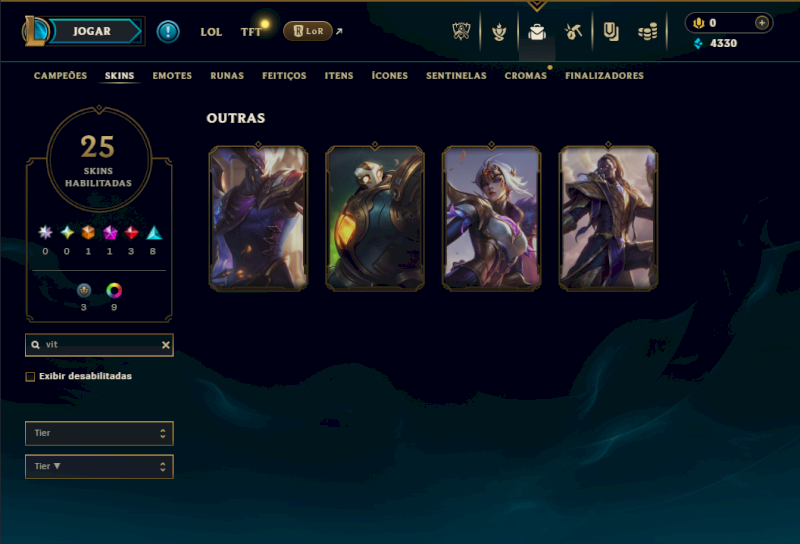The width and height of the screenshot is (800, 544).
Task: Clear the 'vit' search with the X
Action: (x=166, y=345)
